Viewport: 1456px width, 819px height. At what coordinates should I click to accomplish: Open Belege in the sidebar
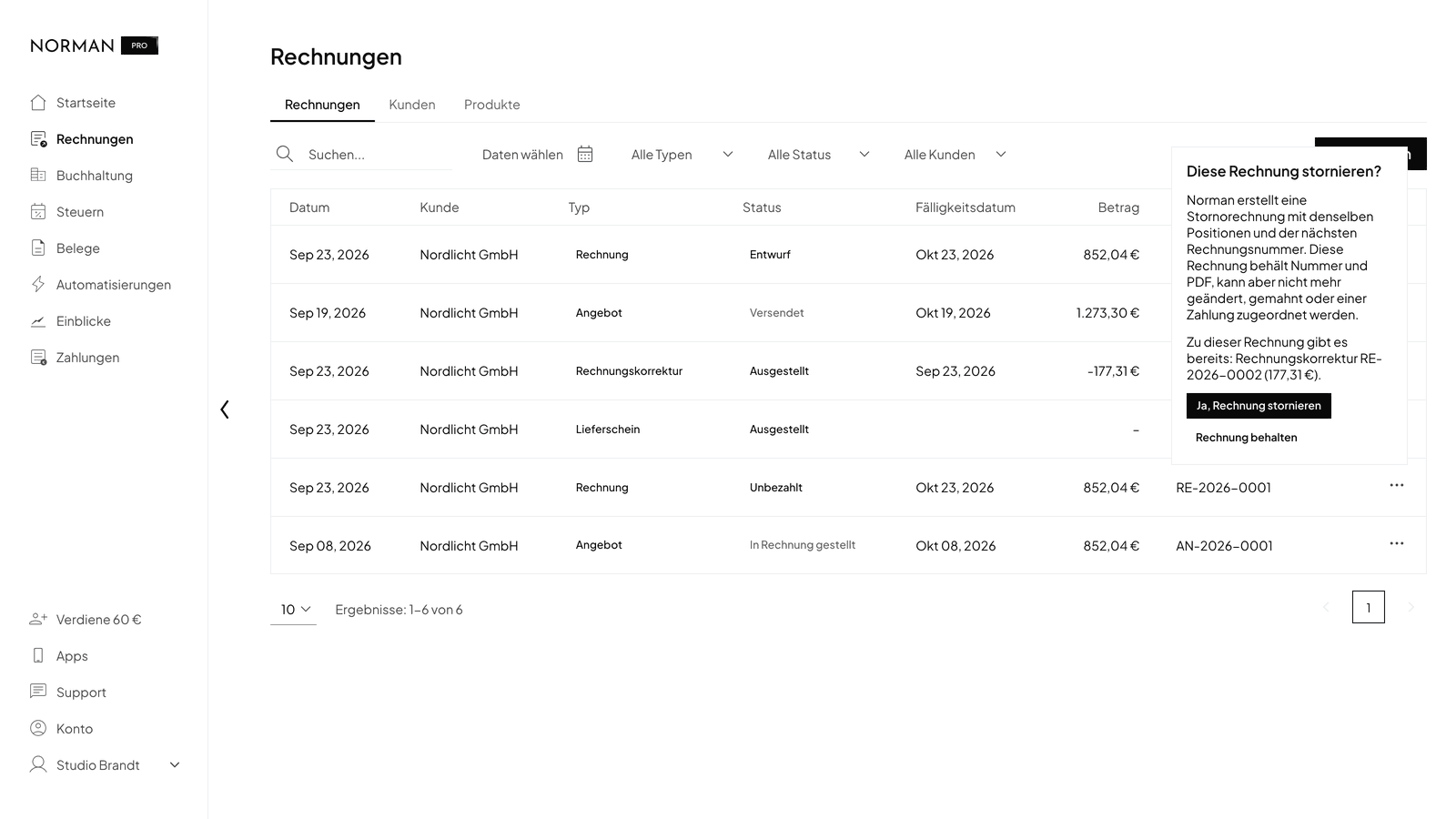(x=65, y=248)
